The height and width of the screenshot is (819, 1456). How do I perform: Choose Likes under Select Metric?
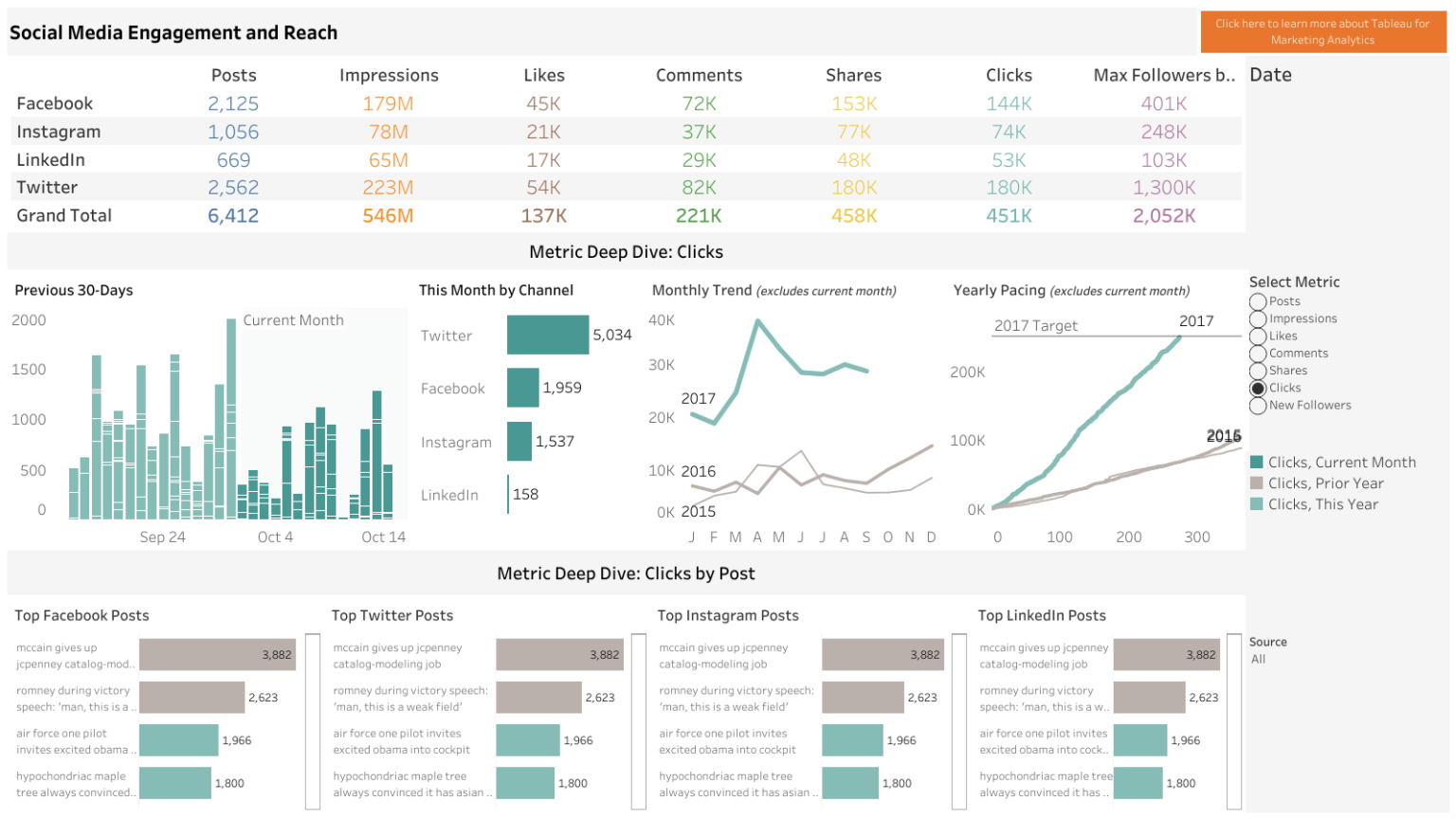pyautogui.click(x=1261, y=336)
